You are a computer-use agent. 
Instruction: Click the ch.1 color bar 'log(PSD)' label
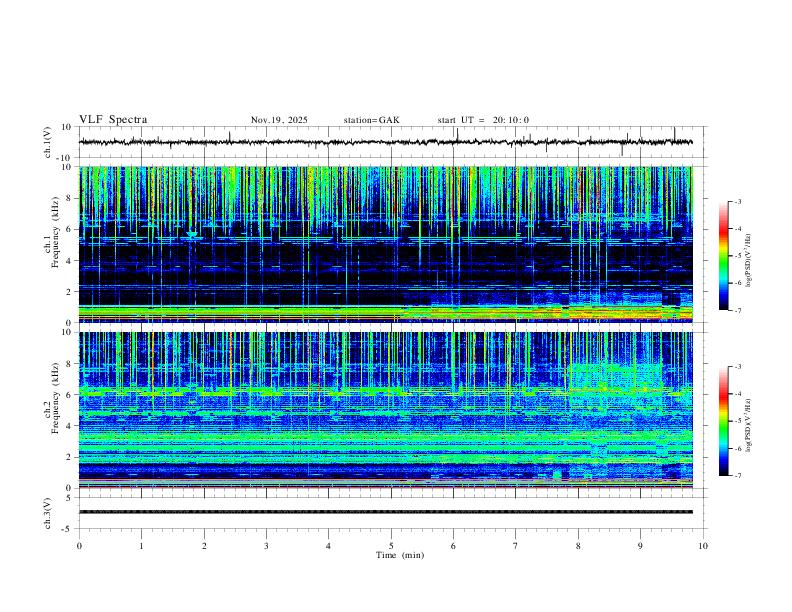[x=748, y=261]
